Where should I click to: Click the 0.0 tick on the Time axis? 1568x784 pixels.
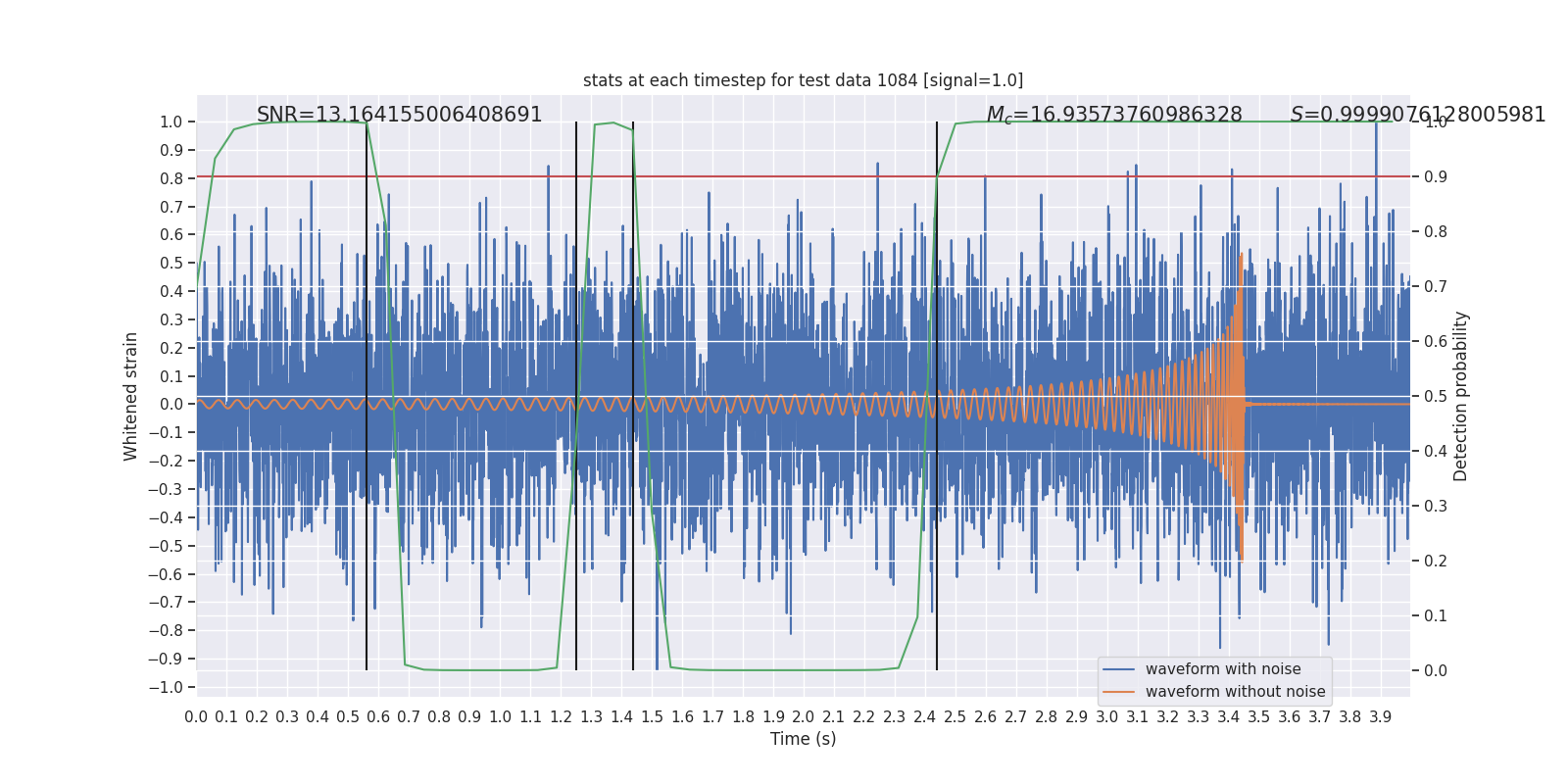[x=196, y=716]
